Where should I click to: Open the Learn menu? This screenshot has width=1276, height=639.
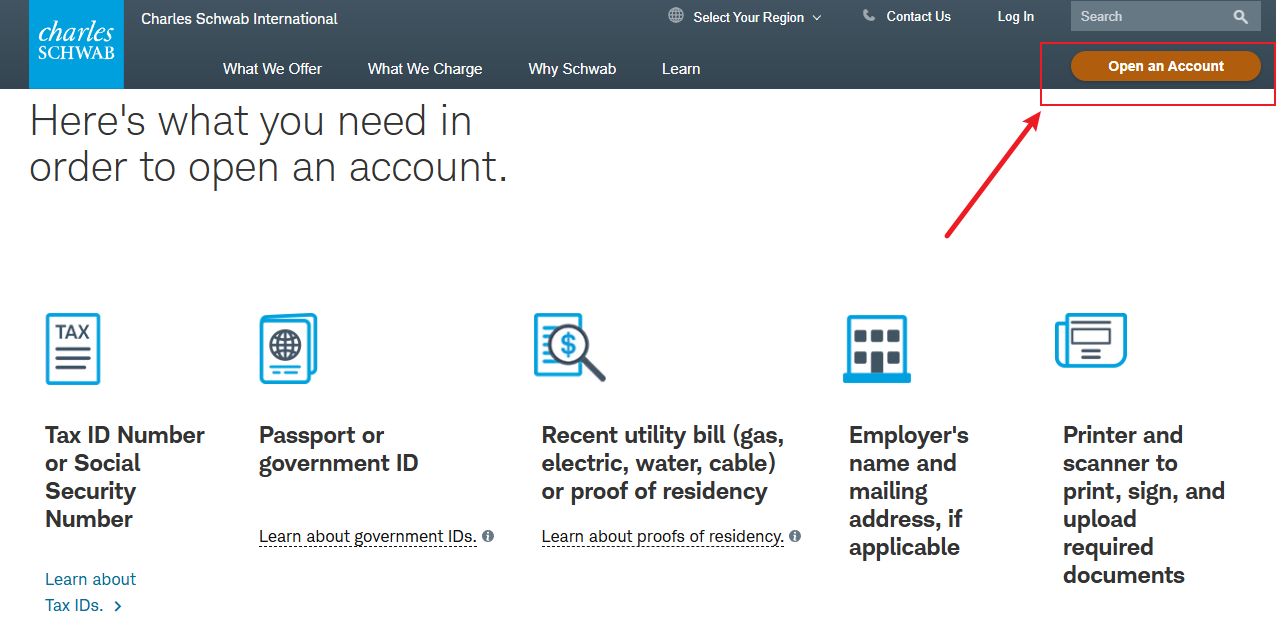coord(681,69)
